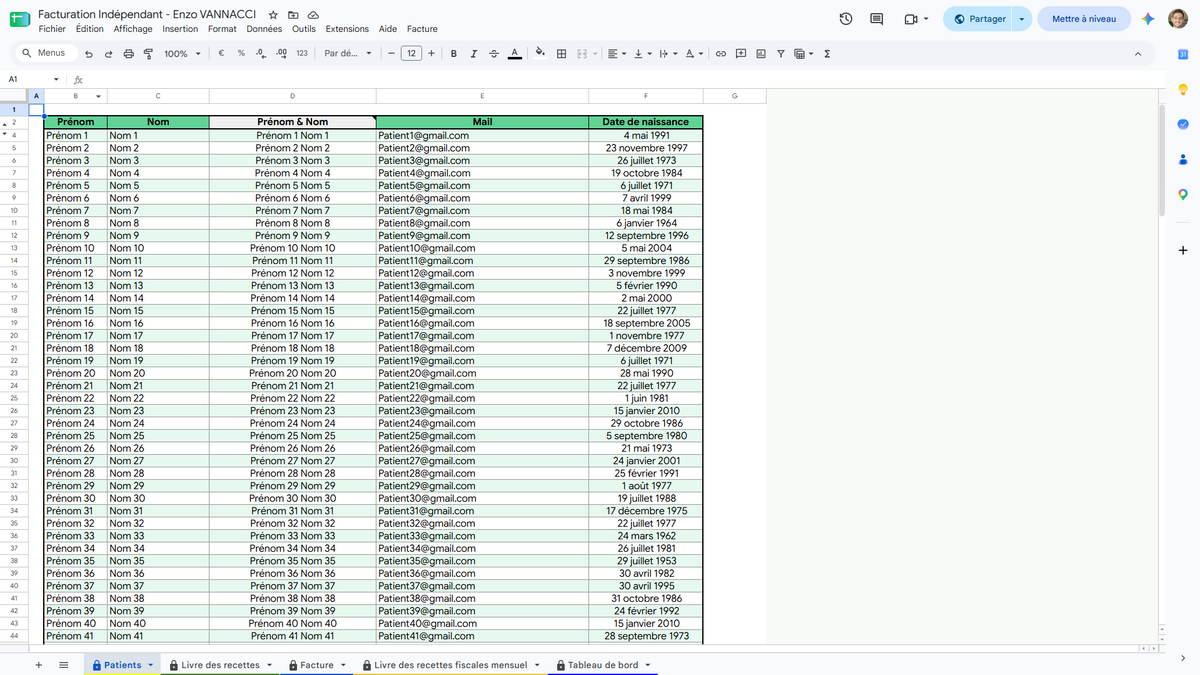Open the Données menu
Image resolution: width=1200 pixels, height=675 pixels.
[264, 29]
